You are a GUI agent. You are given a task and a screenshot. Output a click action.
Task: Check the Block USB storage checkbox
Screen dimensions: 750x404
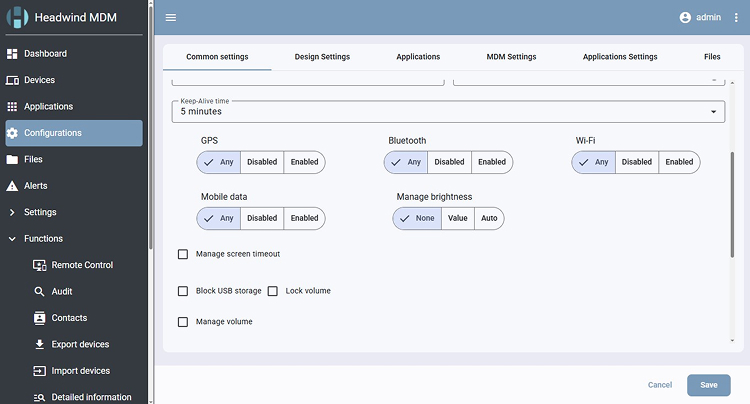pos(183,291)
